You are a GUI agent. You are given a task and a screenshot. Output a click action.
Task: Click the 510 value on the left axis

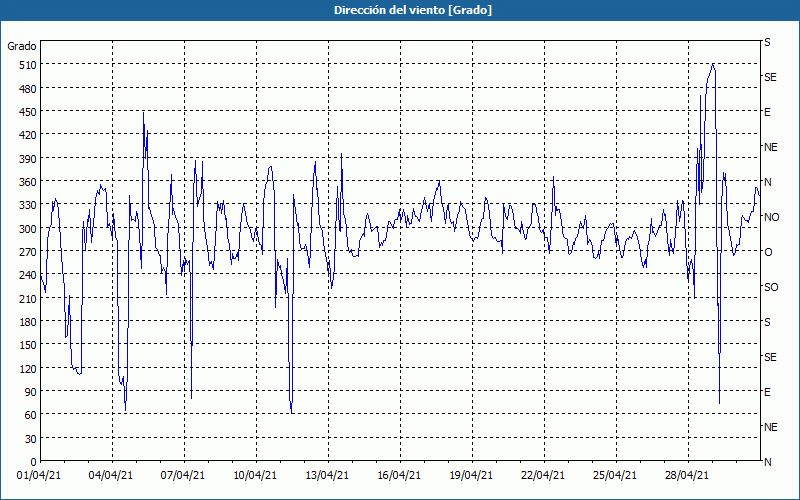click(28, 65)
